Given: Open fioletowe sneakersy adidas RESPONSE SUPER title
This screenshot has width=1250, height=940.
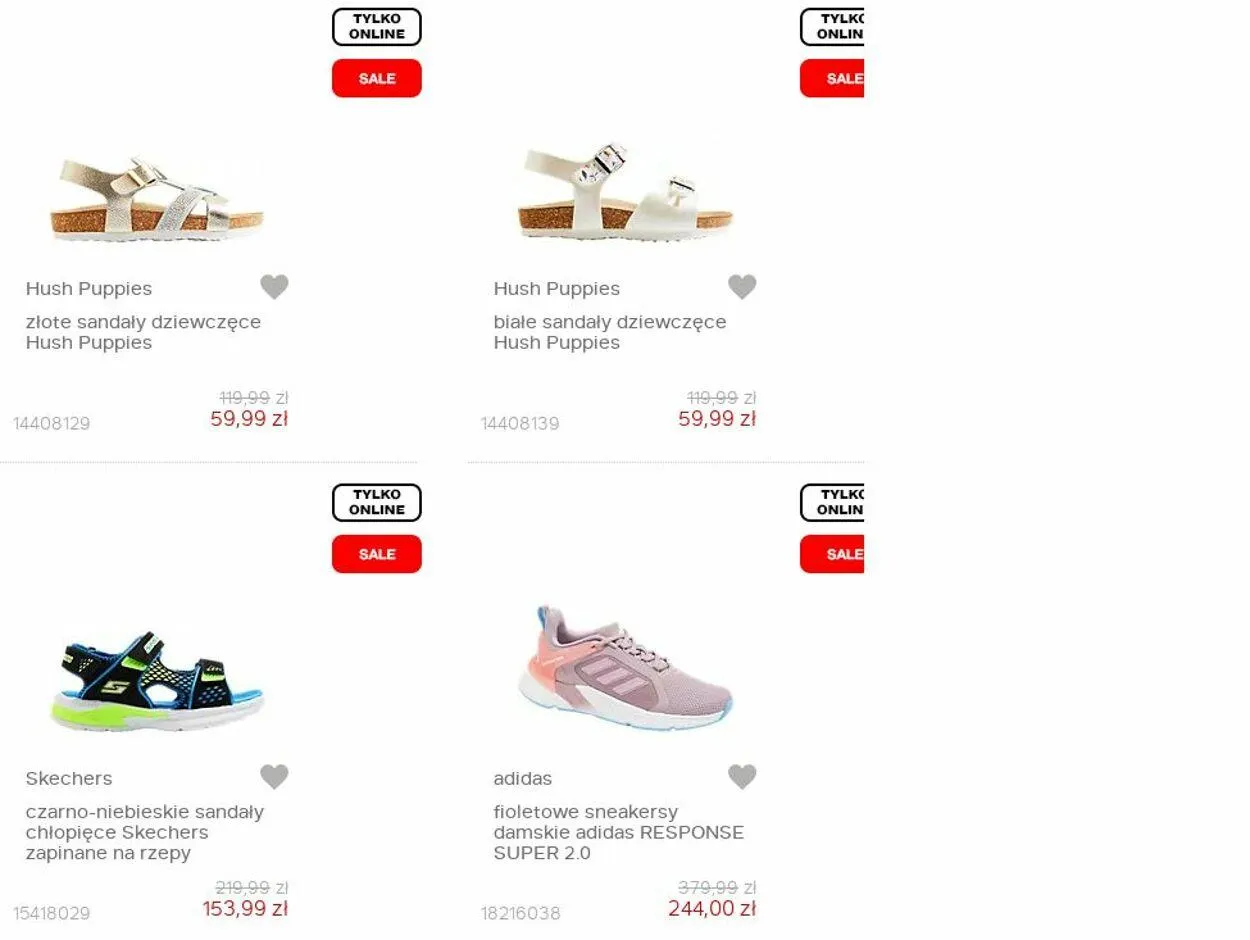Looking at the screenshot, I should (x=619, y=832).
